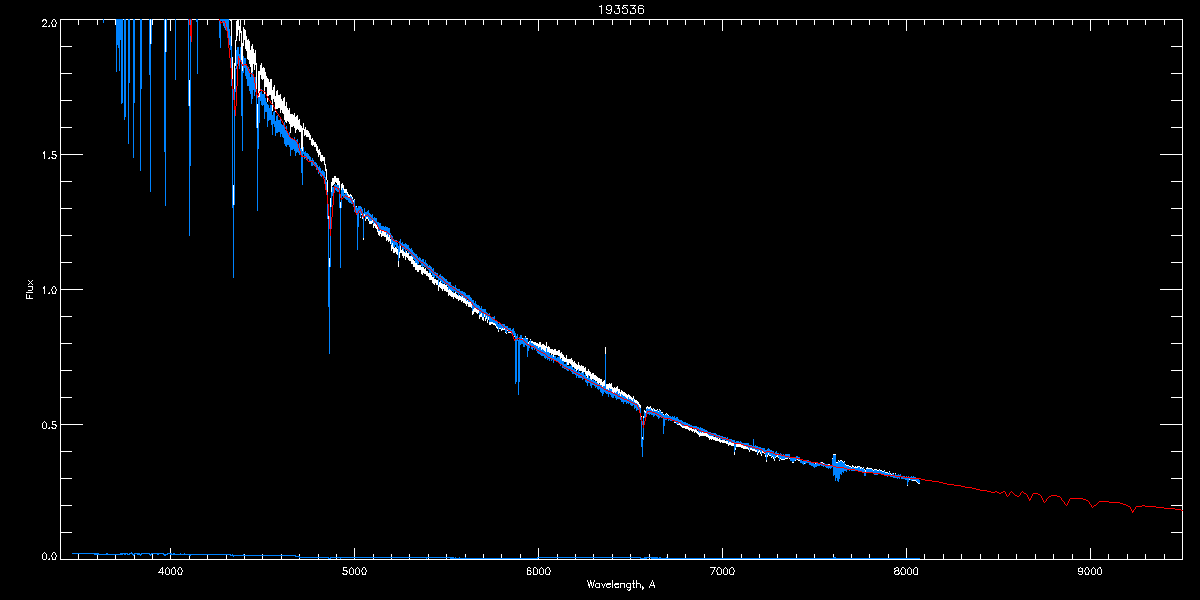
Task: Click the x-axis tick label 9000
Action: pos(1090,572)
